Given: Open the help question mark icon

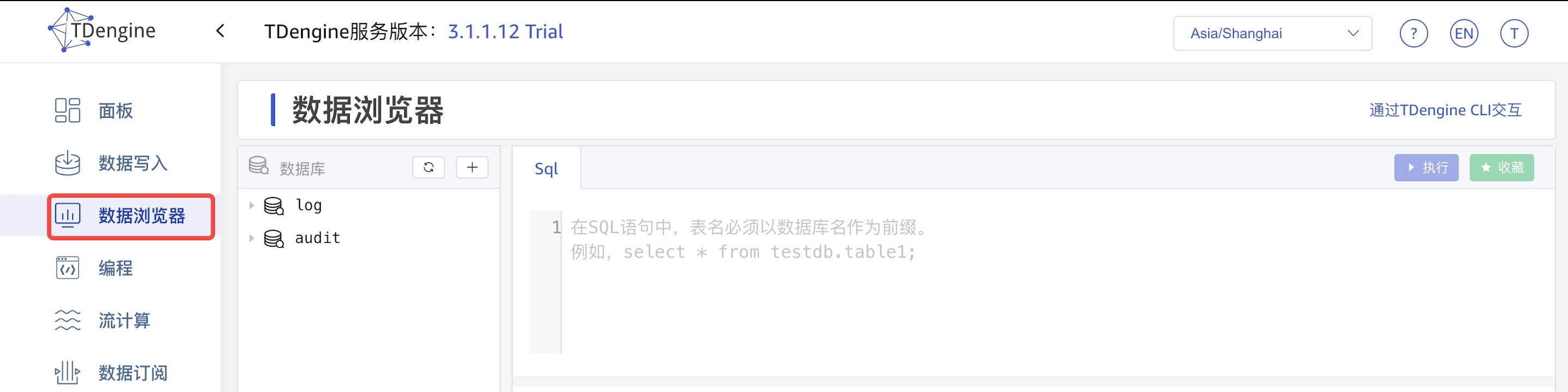Looking at the screenshot, I should [x=1413, y=33].
